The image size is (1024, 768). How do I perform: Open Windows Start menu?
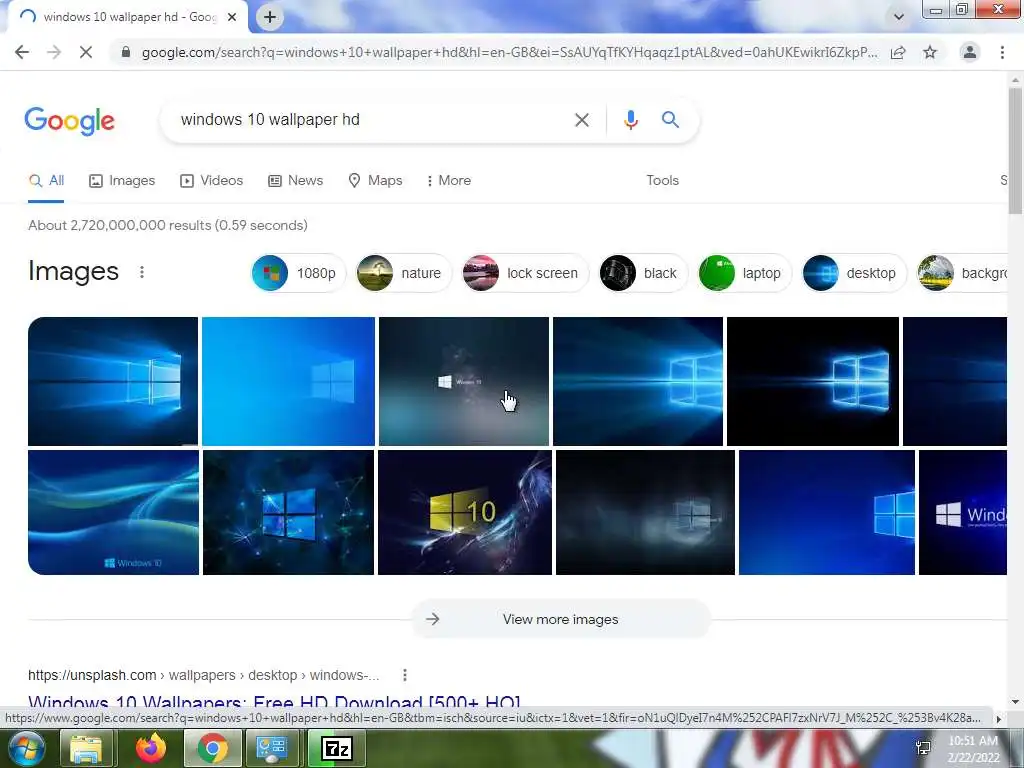pos(26,748)
